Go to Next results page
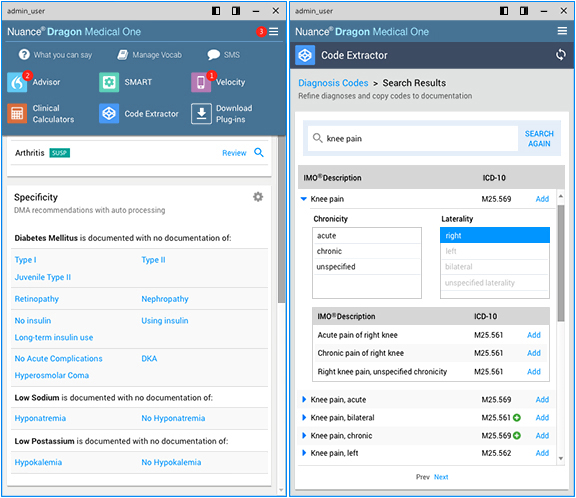This screenshot has width=576, height=498. pos(441,477)
